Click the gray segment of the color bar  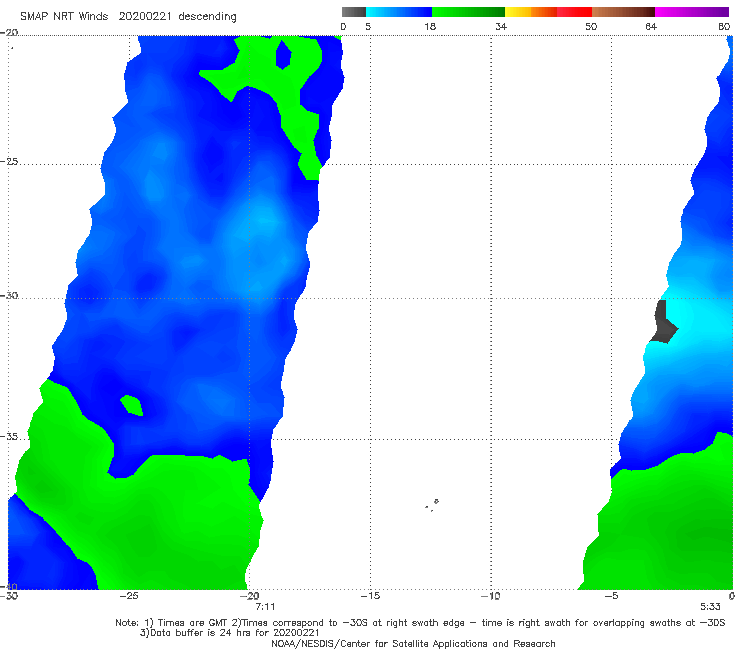[353, 12]
